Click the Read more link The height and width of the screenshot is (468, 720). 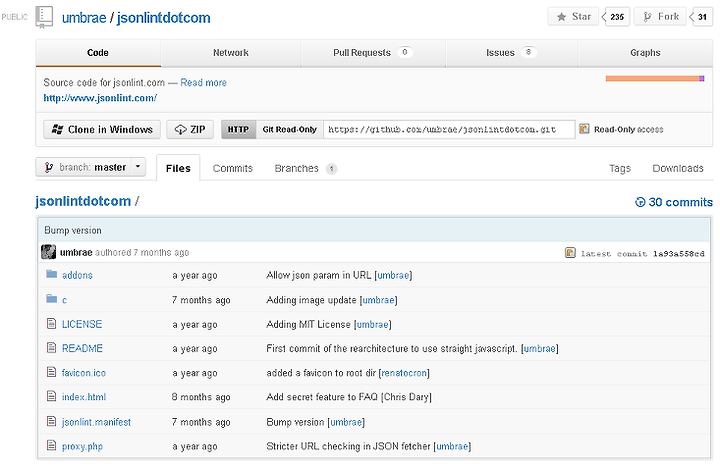click(x=203, y=83)
